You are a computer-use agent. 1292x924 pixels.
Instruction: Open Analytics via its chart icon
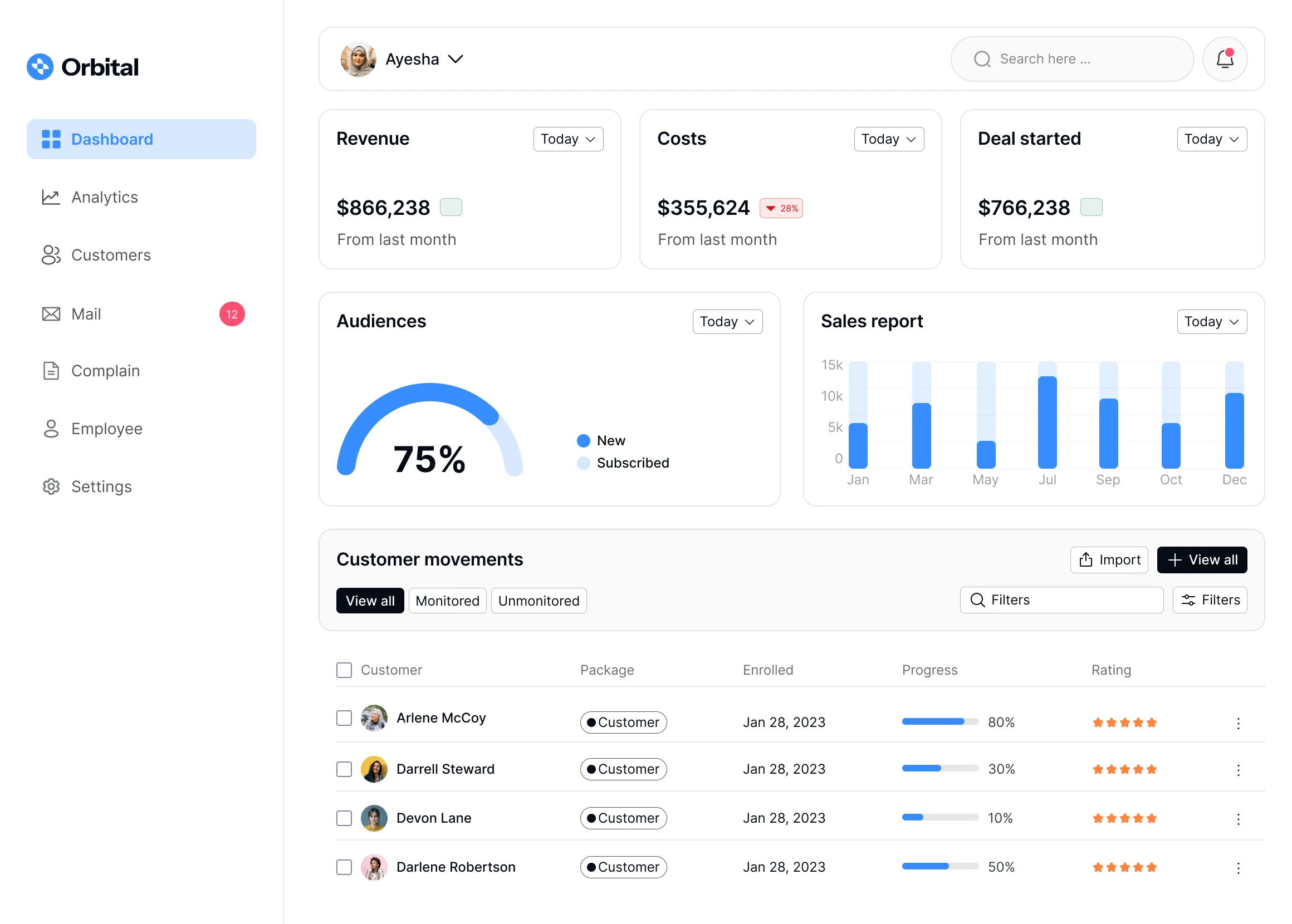[51, 198]
